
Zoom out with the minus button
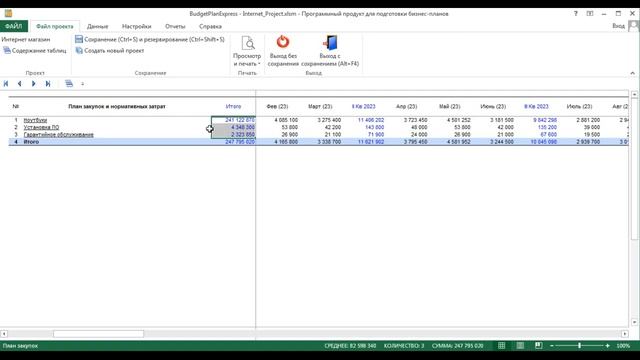pyautogui.click(x=552, y=346)
